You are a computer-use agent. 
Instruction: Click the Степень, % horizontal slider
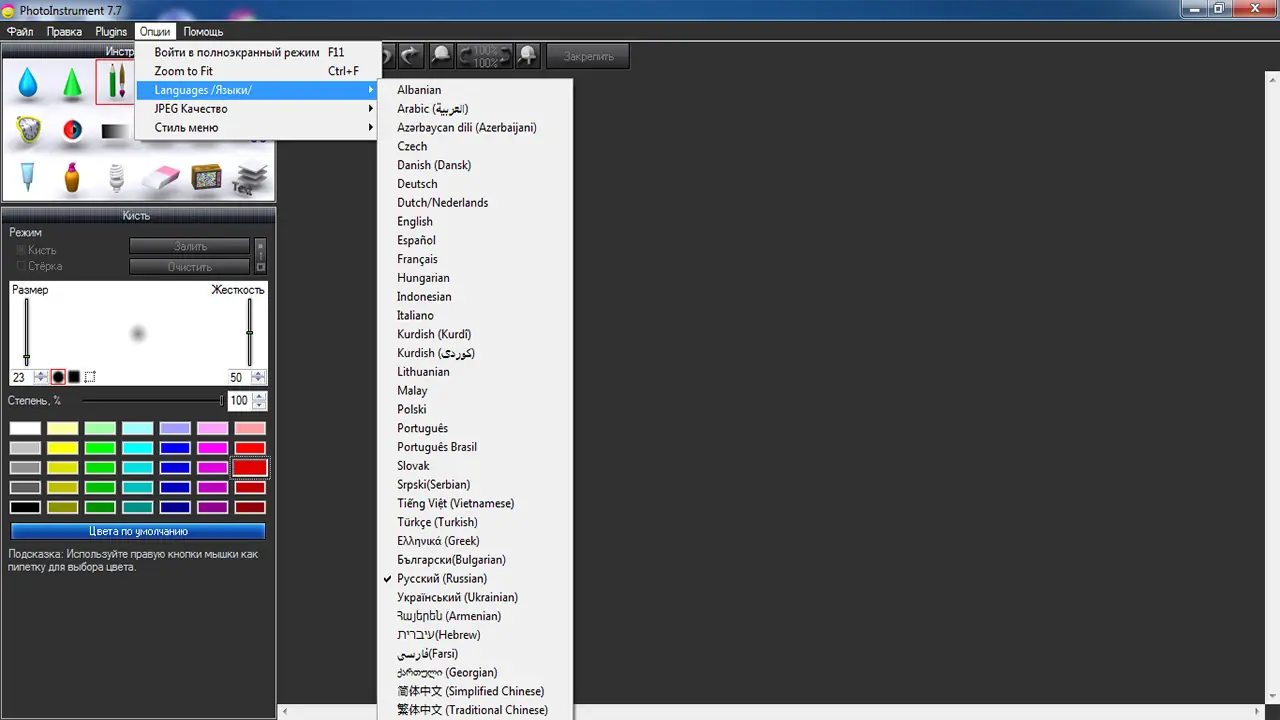(153, 400)
